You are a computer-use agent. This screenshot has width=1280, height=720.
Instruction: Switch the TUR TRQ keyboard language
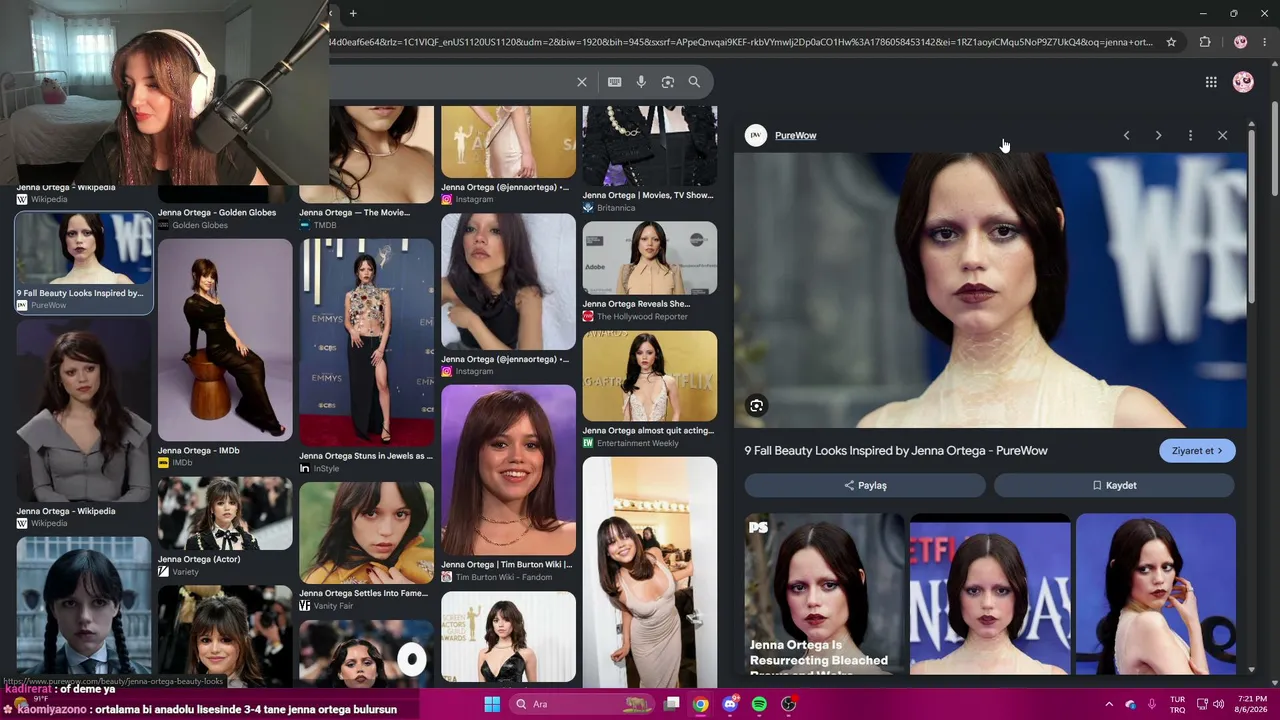click(x=1177, y=704)
